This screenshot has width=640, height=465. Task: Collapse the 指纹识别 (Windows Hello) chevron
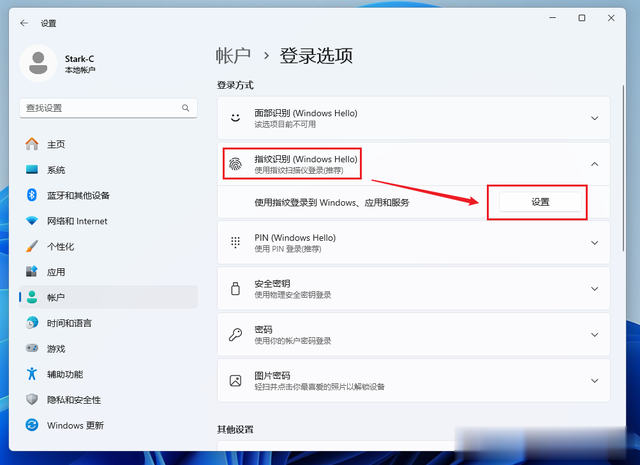[595, 164]
